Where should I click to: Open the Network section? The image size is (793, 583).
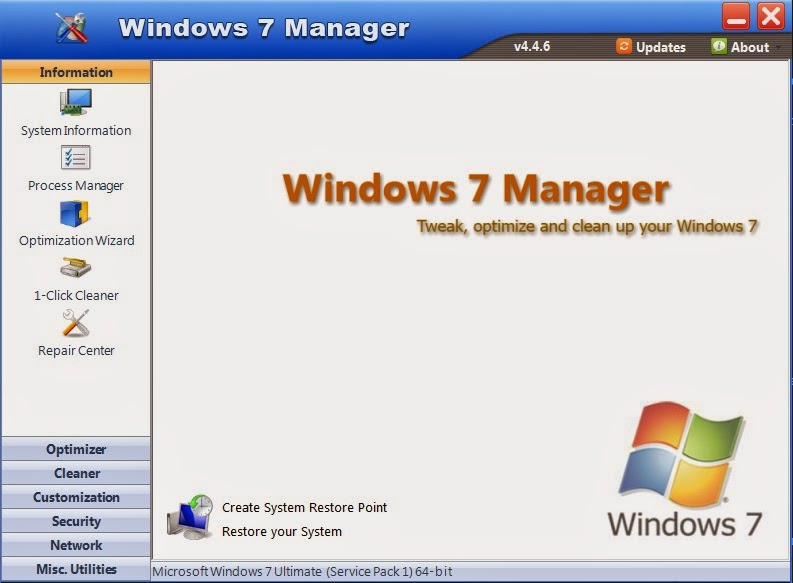(x=76, y=545)
